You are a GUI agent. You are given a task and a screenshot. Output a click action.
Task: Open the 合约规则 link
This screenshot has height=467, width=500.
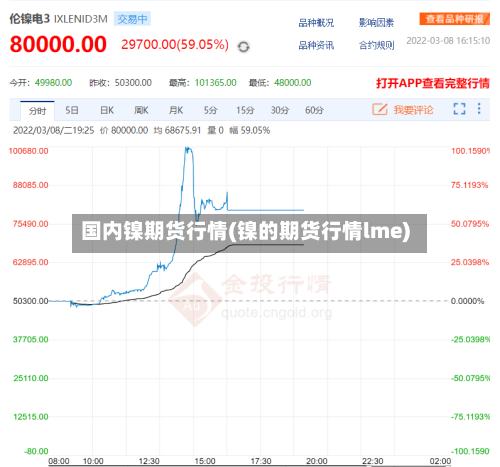(x=376, y=45)
